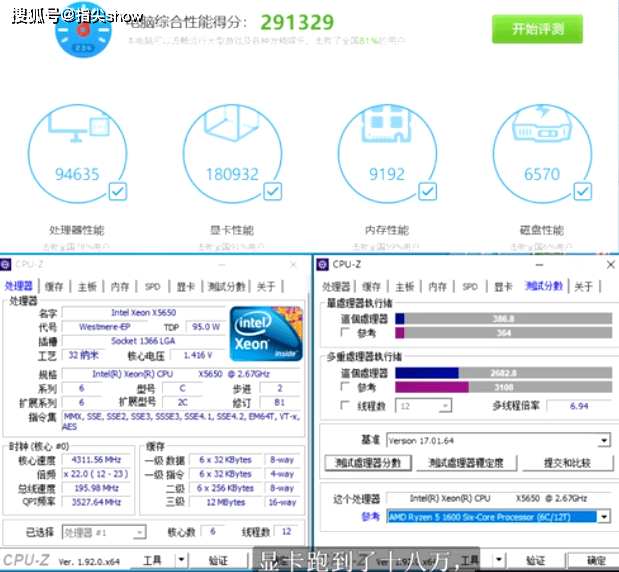The height and width of the screenshot is (572, 619).
Task: Click the CPU-Z app icon in the right window title bar
Action: tap(323, 264)
